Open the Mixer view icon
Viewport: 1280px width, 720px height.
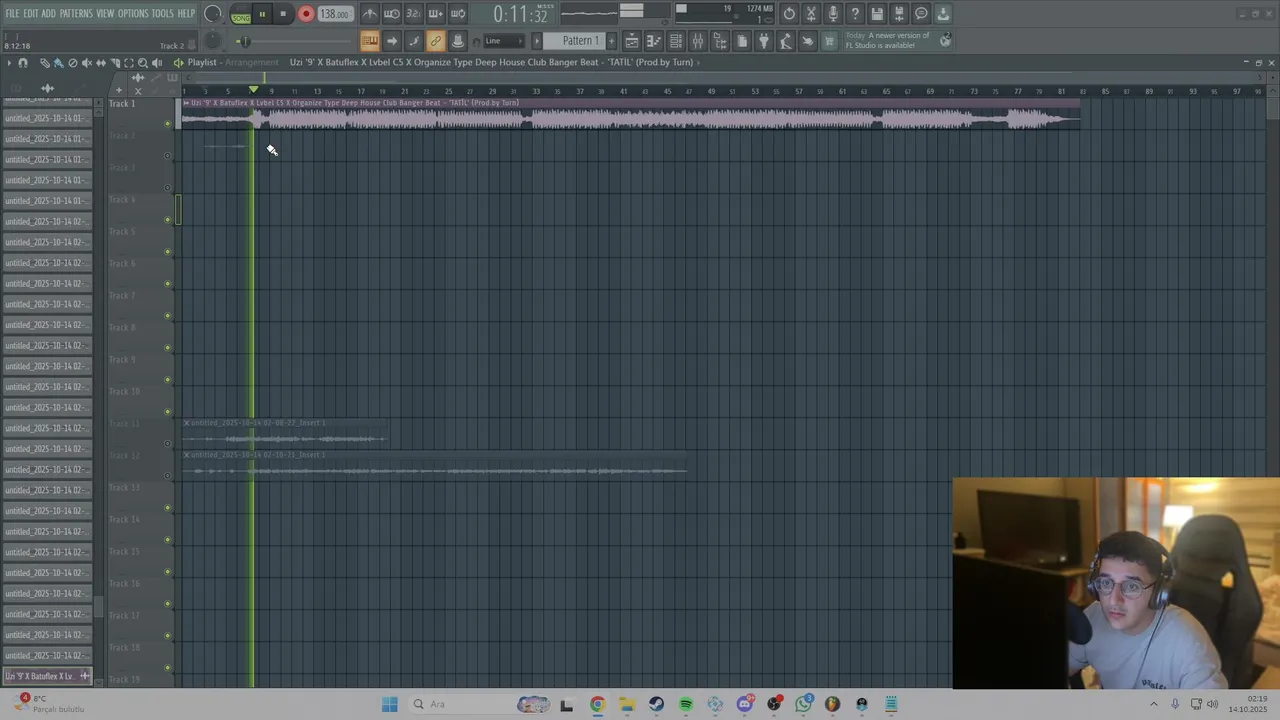pyautogui.click(x=697, y=41)
